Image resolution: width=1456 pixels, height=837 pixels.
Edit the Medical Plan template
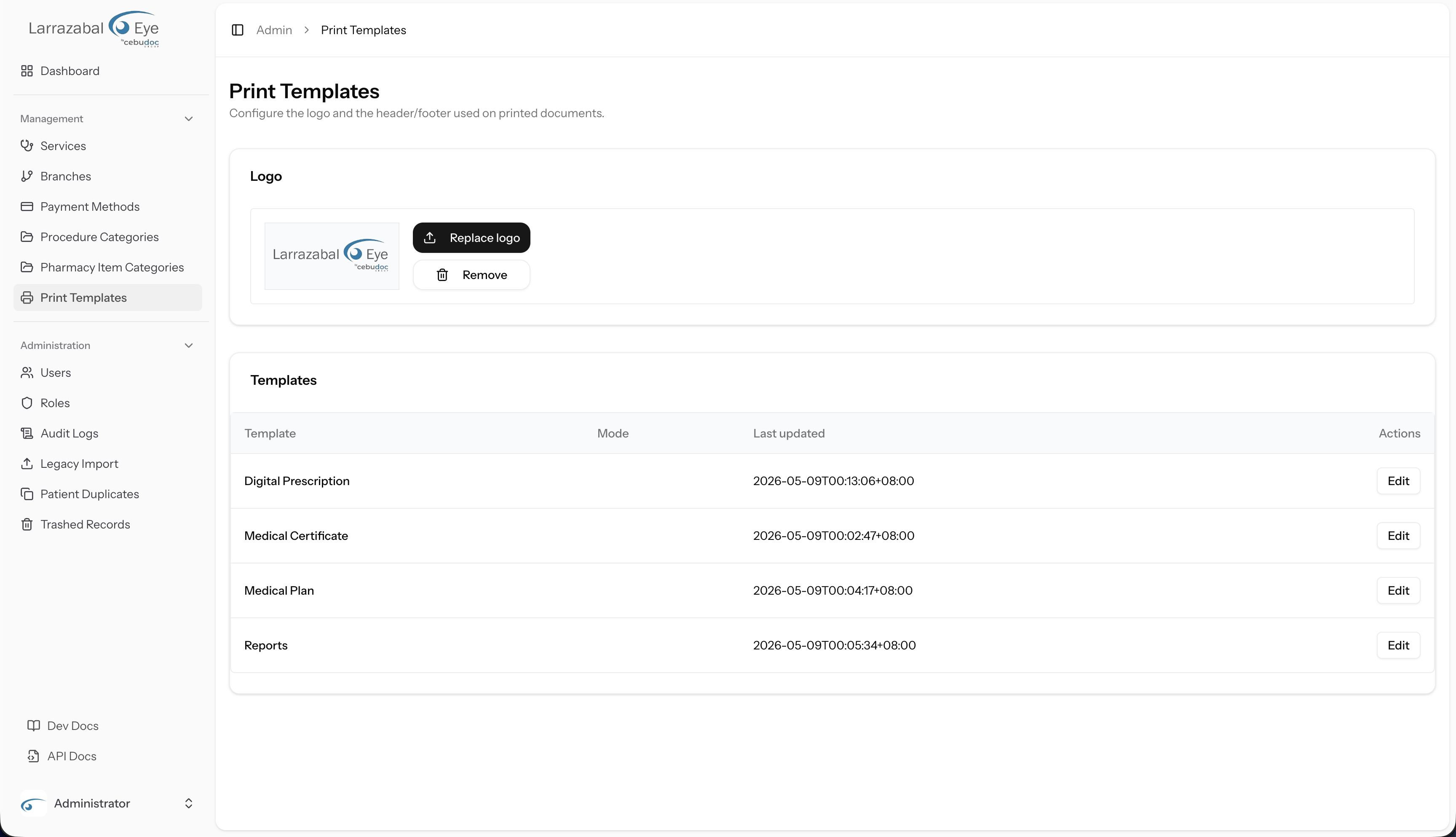coord(1398,590)
